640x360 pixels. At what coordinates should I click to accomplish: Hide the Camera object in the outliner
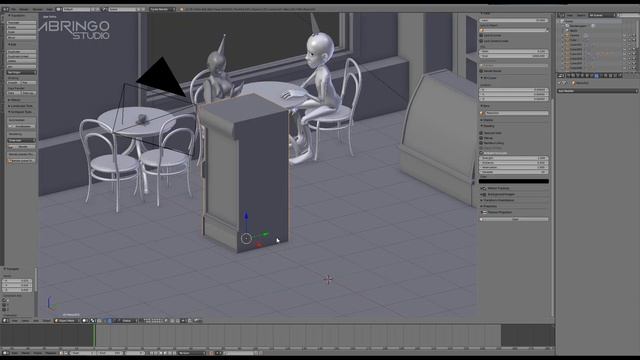[x=624, y=35]
